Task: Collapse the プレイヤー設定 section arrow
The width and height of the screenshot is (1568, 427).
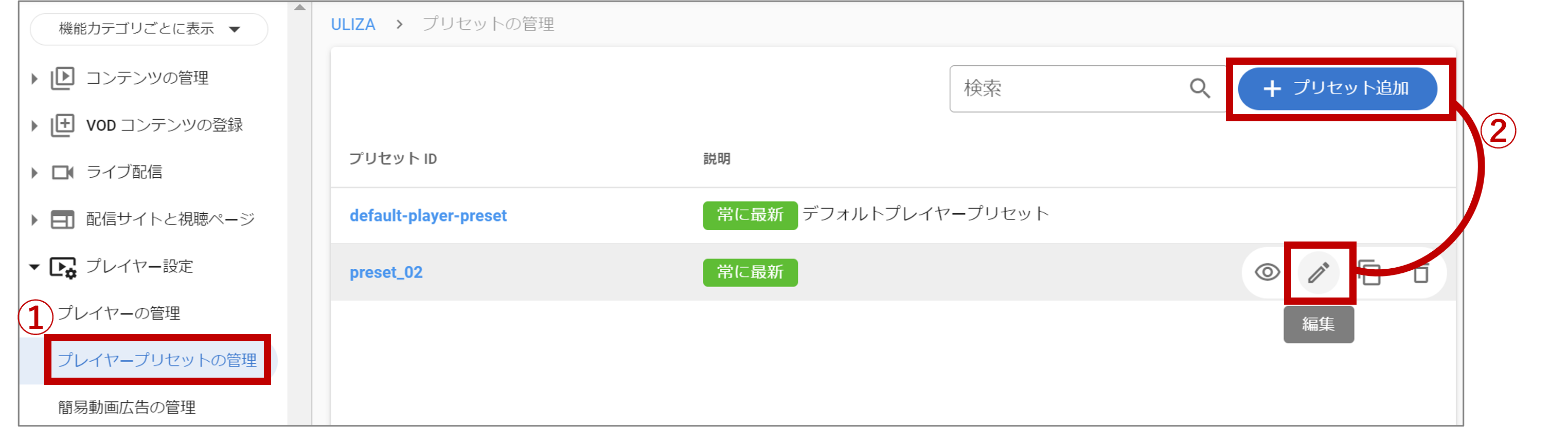Action: 34,266
